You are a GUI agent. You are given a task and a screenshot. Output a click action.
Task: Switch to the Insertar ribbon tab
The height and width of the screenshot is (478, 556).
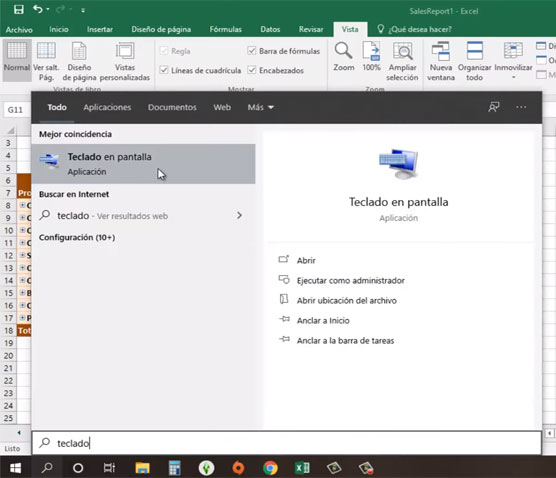tap(100, 29)
